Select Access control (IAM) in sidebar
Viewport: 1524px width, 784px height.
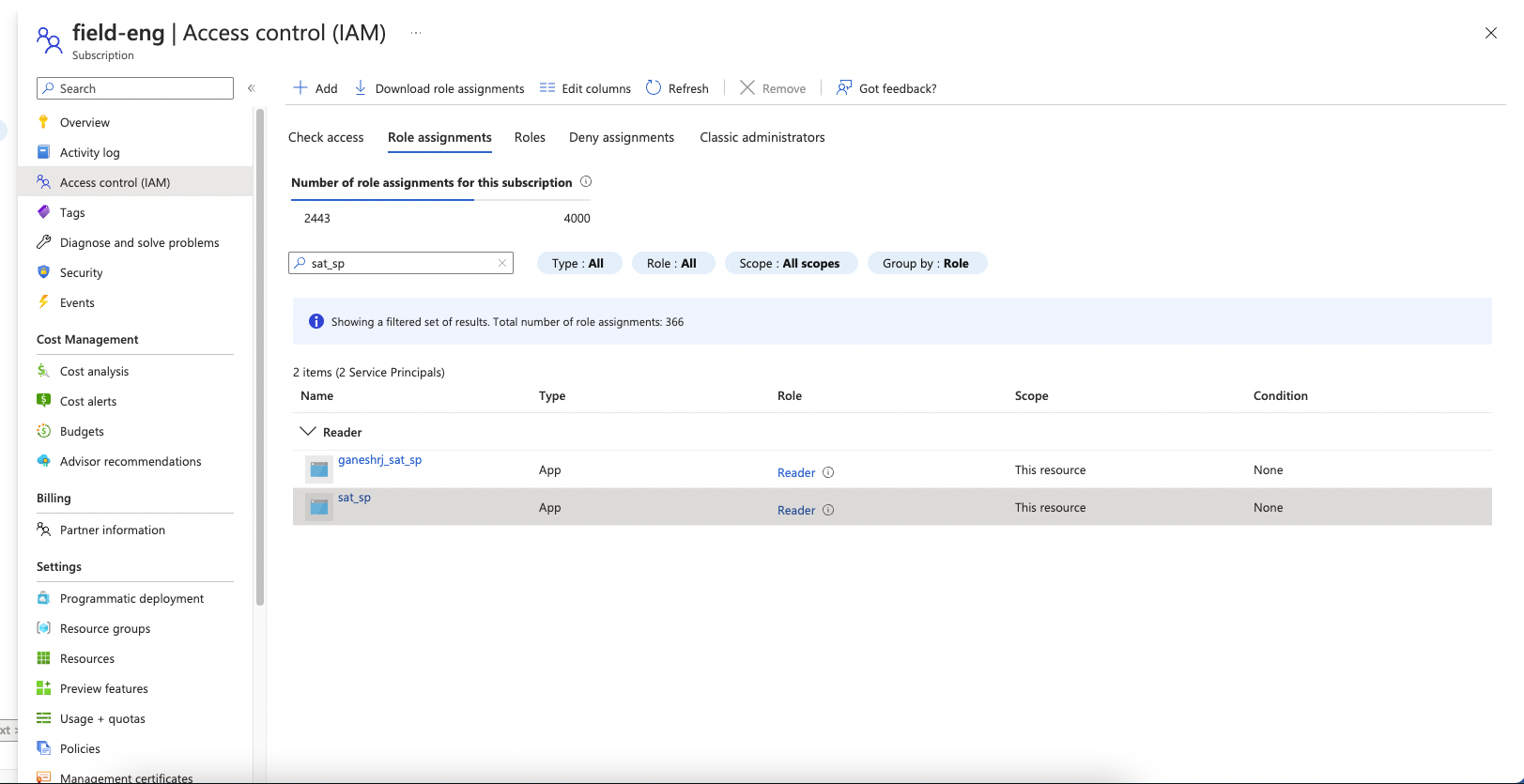pyautogui.click(x=135, y=181)
